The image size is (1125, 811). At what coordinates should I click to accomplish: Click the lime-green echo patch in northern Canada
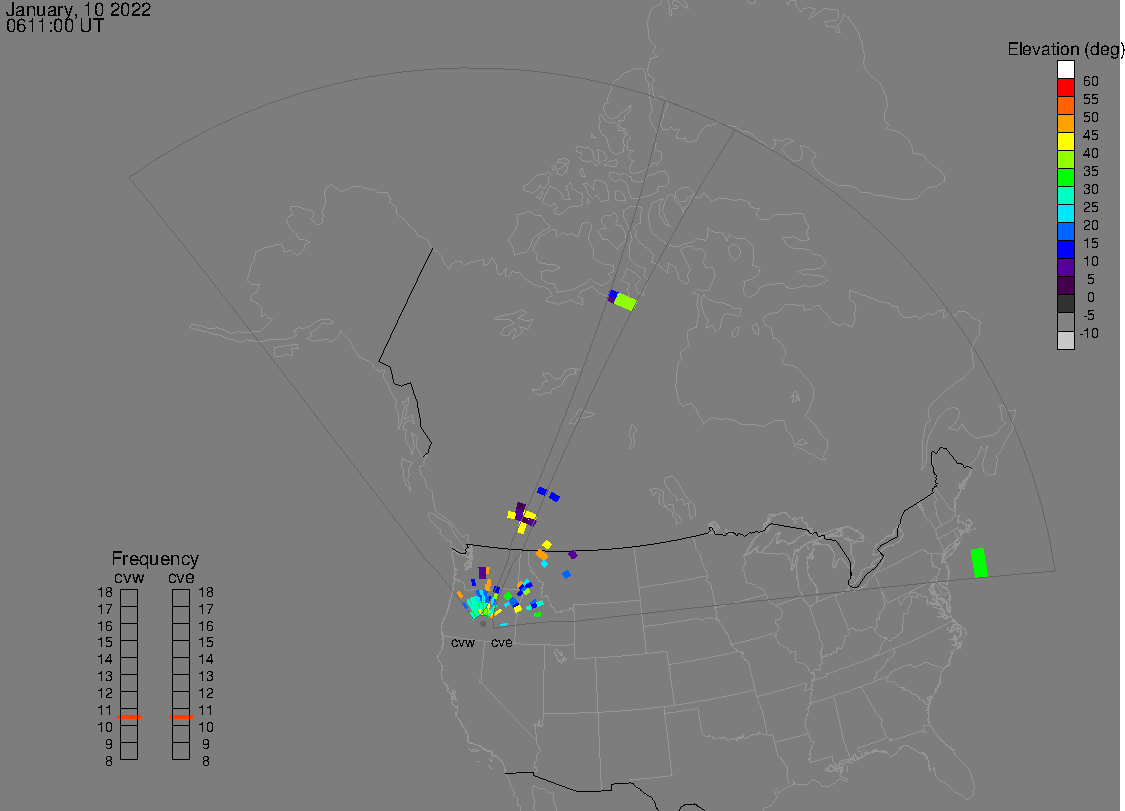[626, 302]
